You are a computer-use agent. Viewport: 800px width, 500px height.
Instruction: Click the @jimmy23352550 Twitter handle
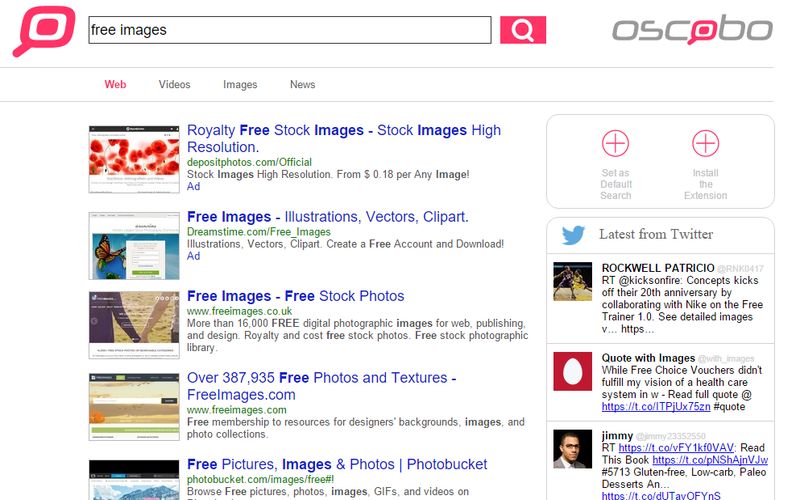[x=670, y=436]
